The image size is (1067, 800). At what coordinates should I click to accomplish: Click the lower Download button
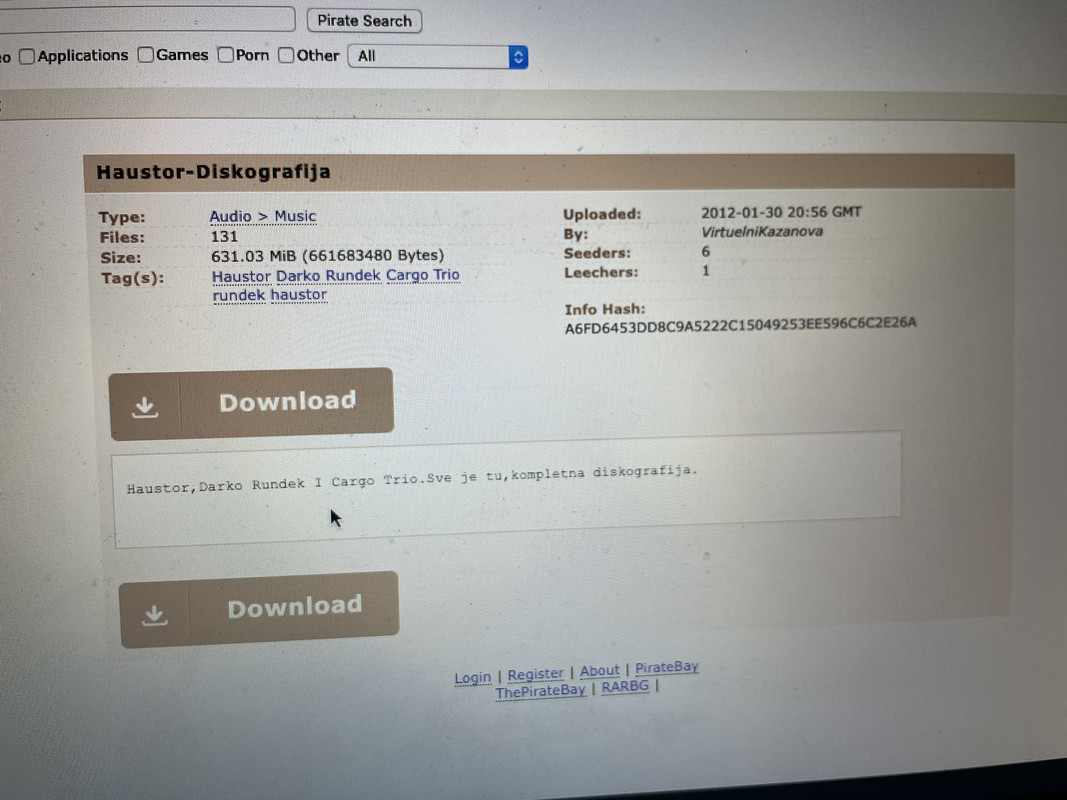tap(259, 609)
